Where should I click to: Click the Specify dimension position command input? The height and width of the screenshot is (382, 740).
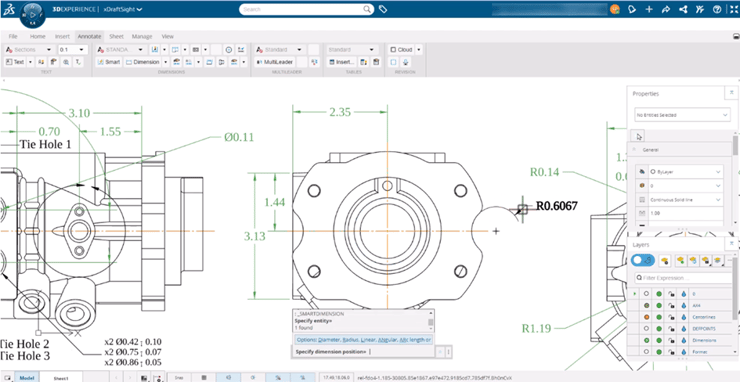(362, 352)
